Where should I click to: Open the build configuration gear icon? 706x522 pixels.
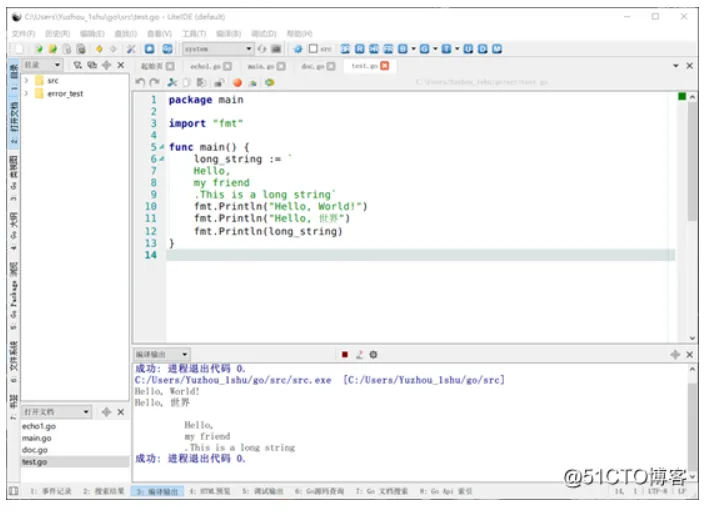pyautogui.click(x=298, y=49)
